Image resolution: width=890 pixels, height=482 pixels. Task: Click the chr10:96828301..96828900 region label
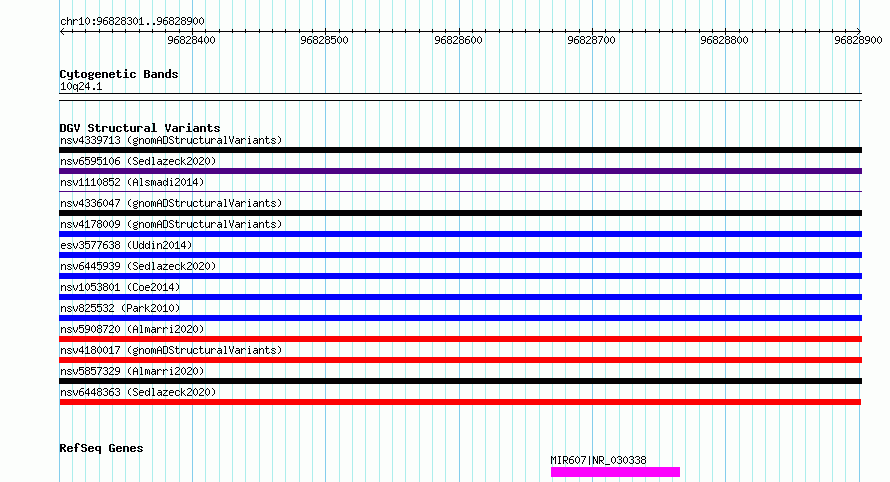(x=132, y=21)
